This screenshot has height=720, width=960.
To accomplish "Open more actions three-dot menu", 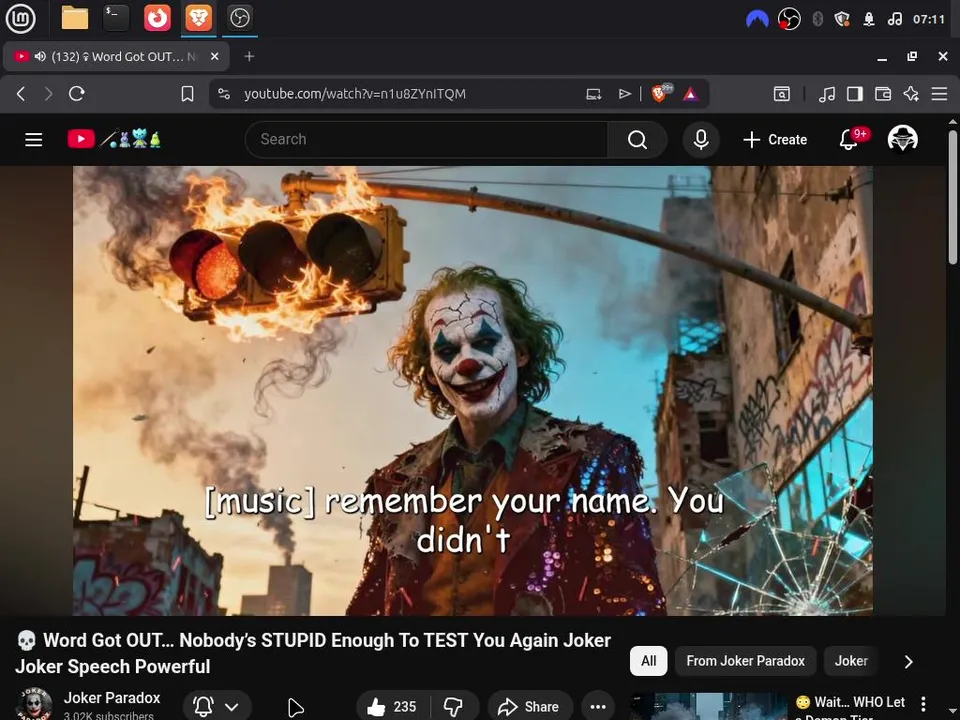I will [x=598, y=707].
